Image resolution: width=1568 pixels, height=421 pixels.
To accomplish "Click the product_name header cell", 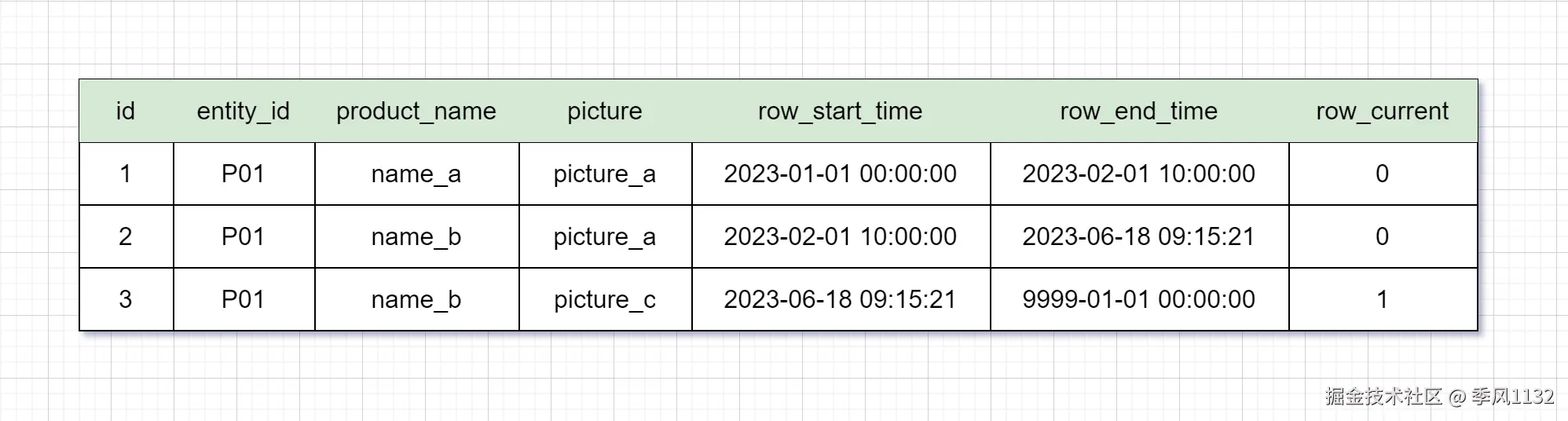I will [416, 111].
